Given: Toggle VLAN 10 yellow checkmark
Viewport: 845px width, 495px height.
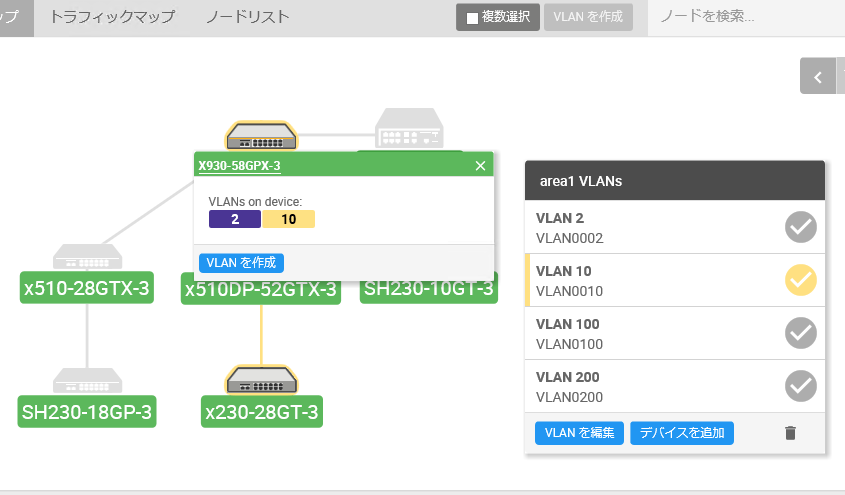Looking at the screenshot, I should click(800, 280).
